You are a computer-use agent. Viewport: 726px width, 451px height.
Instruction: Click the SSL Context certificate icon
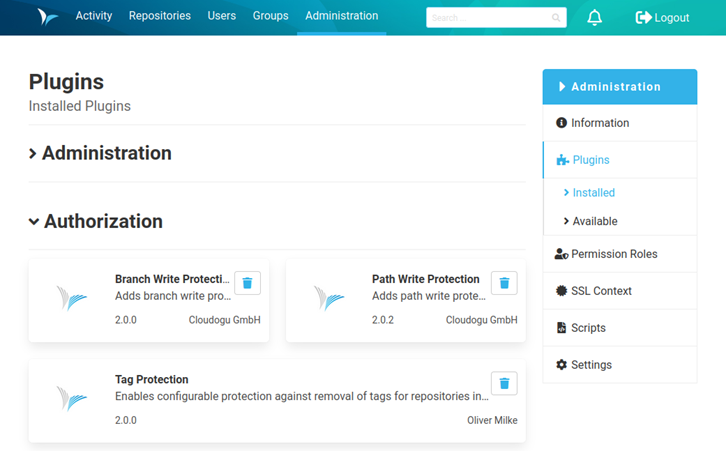[561, 291]
